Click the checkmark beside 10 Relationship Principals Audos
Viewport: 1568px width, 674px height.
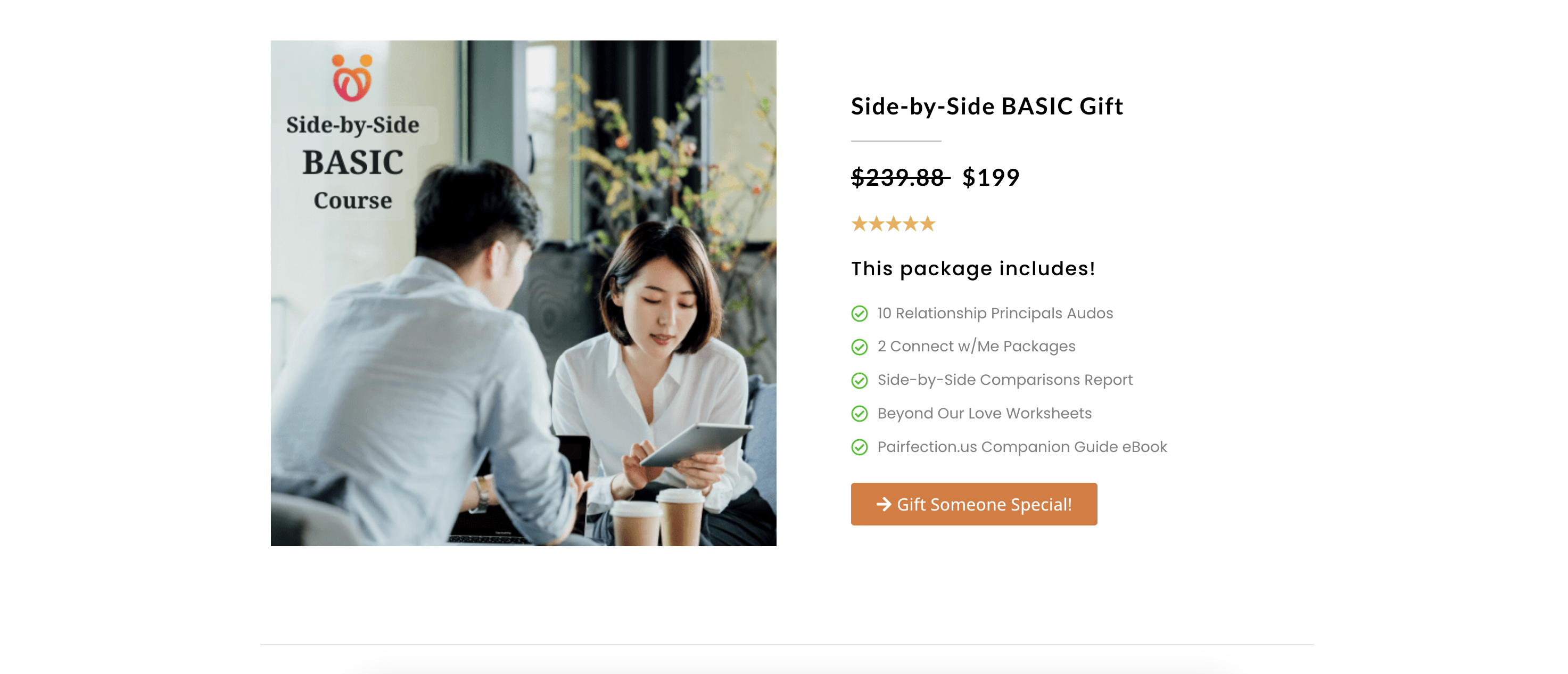(859, 314)
